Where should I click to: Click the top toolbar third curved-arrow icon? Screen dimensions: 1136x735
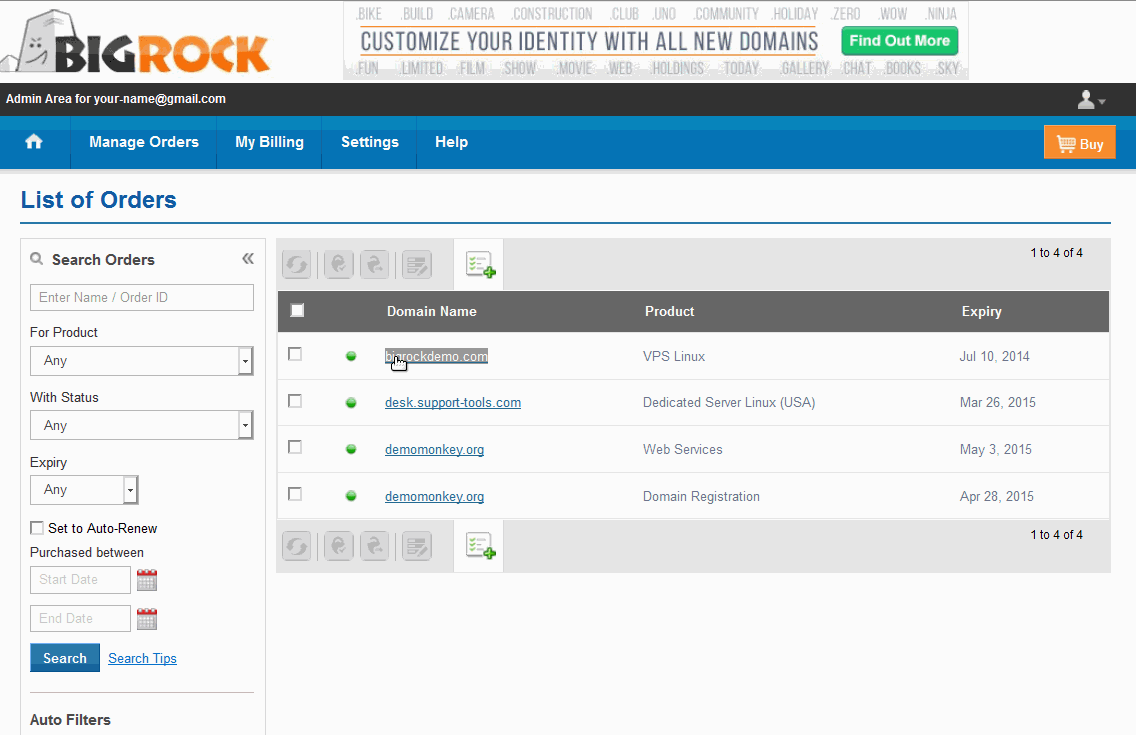coord(375,264)
